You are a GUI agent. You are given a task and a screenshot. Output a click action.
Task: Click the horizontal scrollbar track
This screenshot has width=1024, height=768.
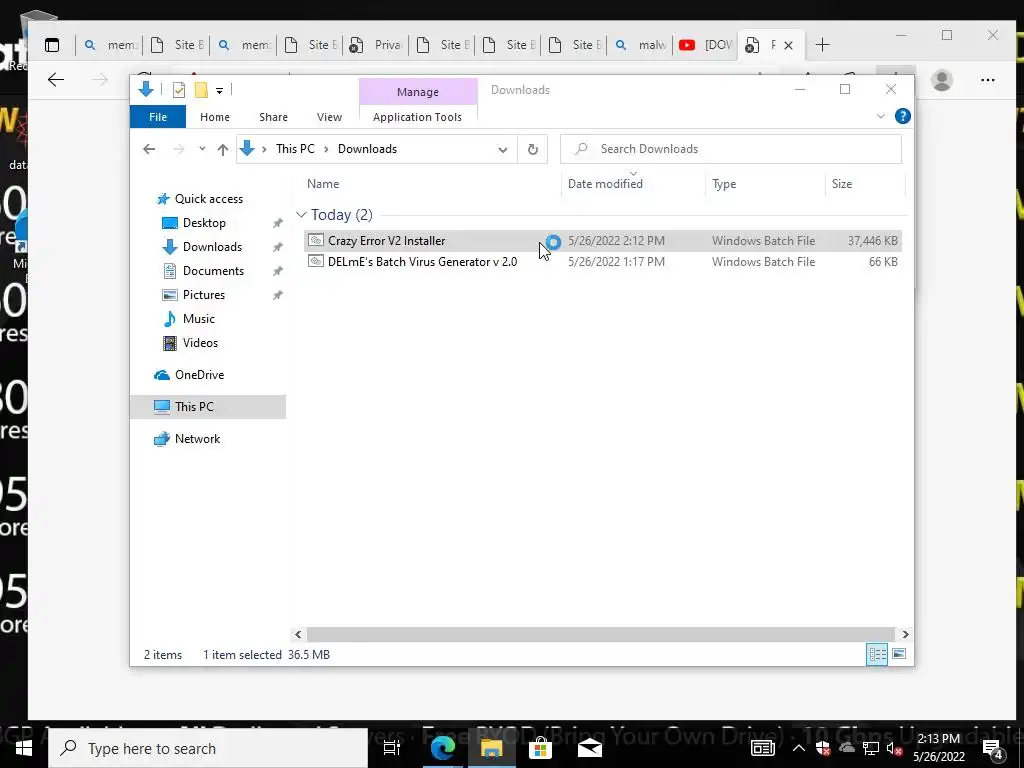[x=601, y=634]
